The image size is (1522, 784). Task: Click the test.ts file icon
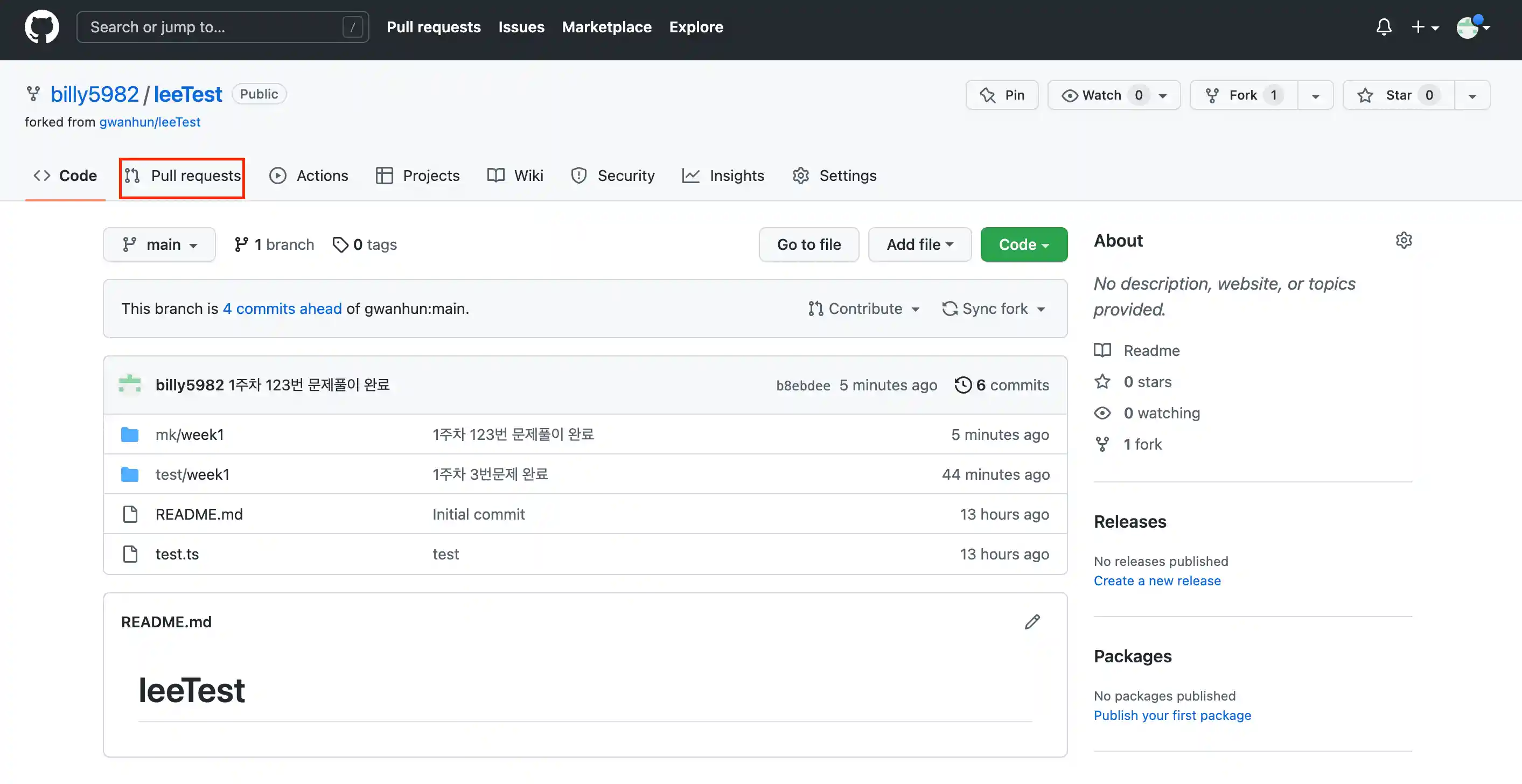[x=130, y=554]
